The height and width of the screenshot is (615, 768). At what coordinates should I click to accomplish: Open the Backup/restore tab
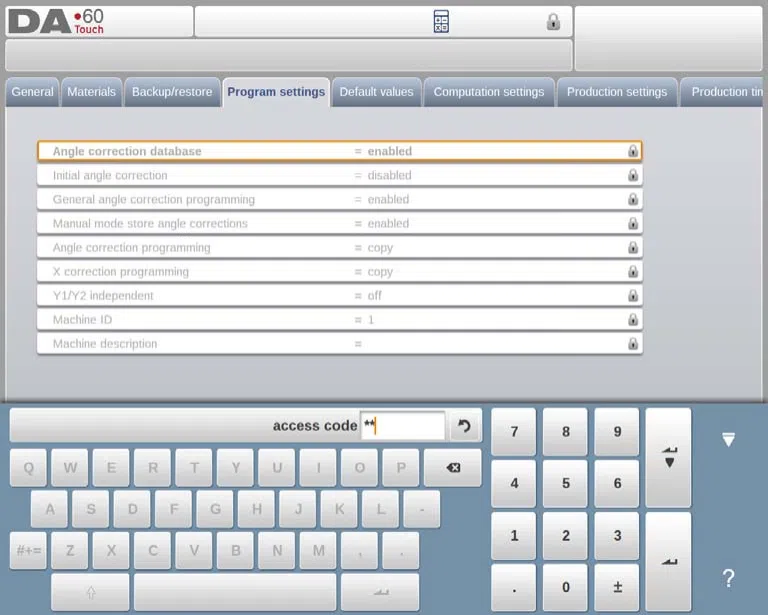point(172,92)
